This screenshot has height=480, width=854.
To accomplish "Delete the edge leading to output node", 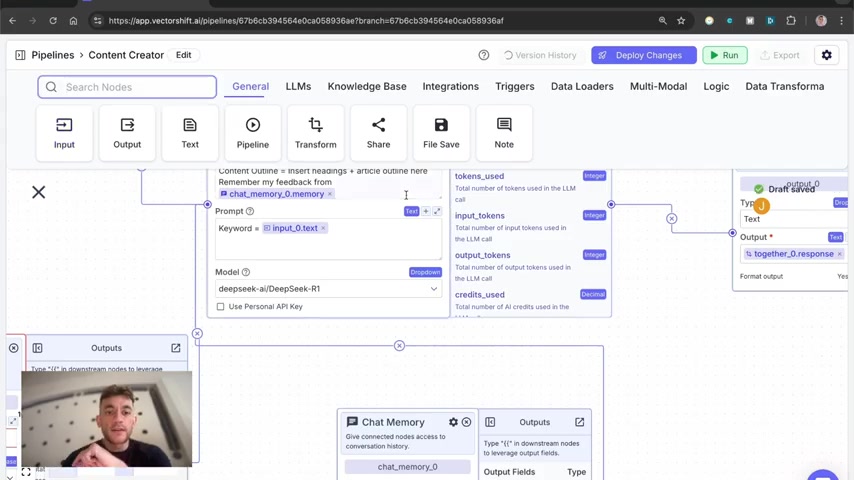I will pyautogui.click(x=672, y=218).
